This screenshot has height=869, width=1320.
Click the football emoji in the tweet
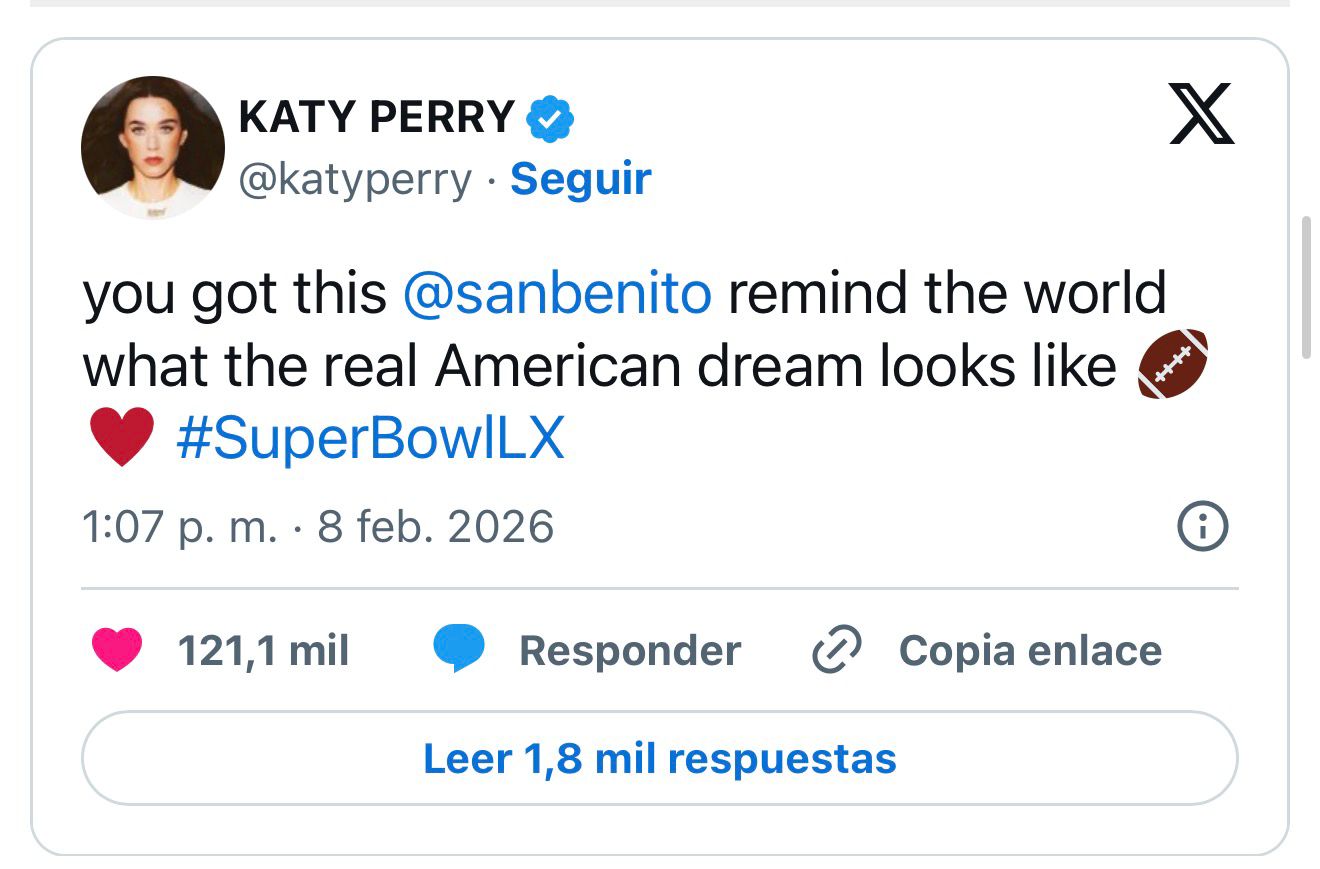tap(1173, 365)
